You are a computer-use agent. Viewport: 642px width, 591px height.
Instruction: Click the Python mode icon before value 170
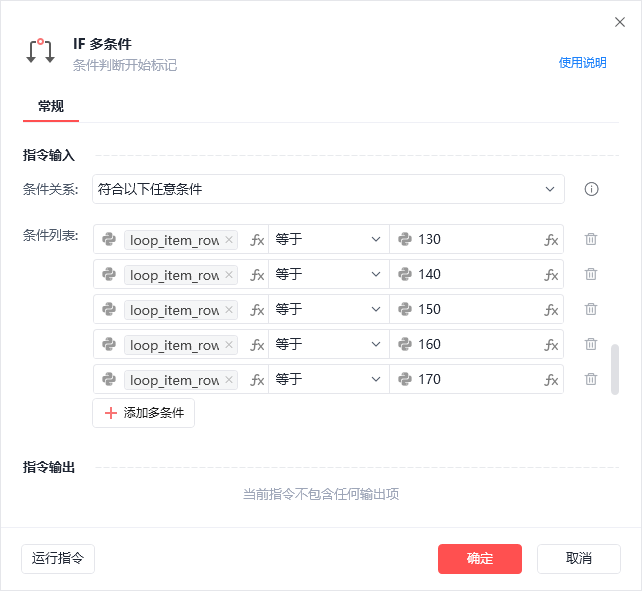pos(405,379)
